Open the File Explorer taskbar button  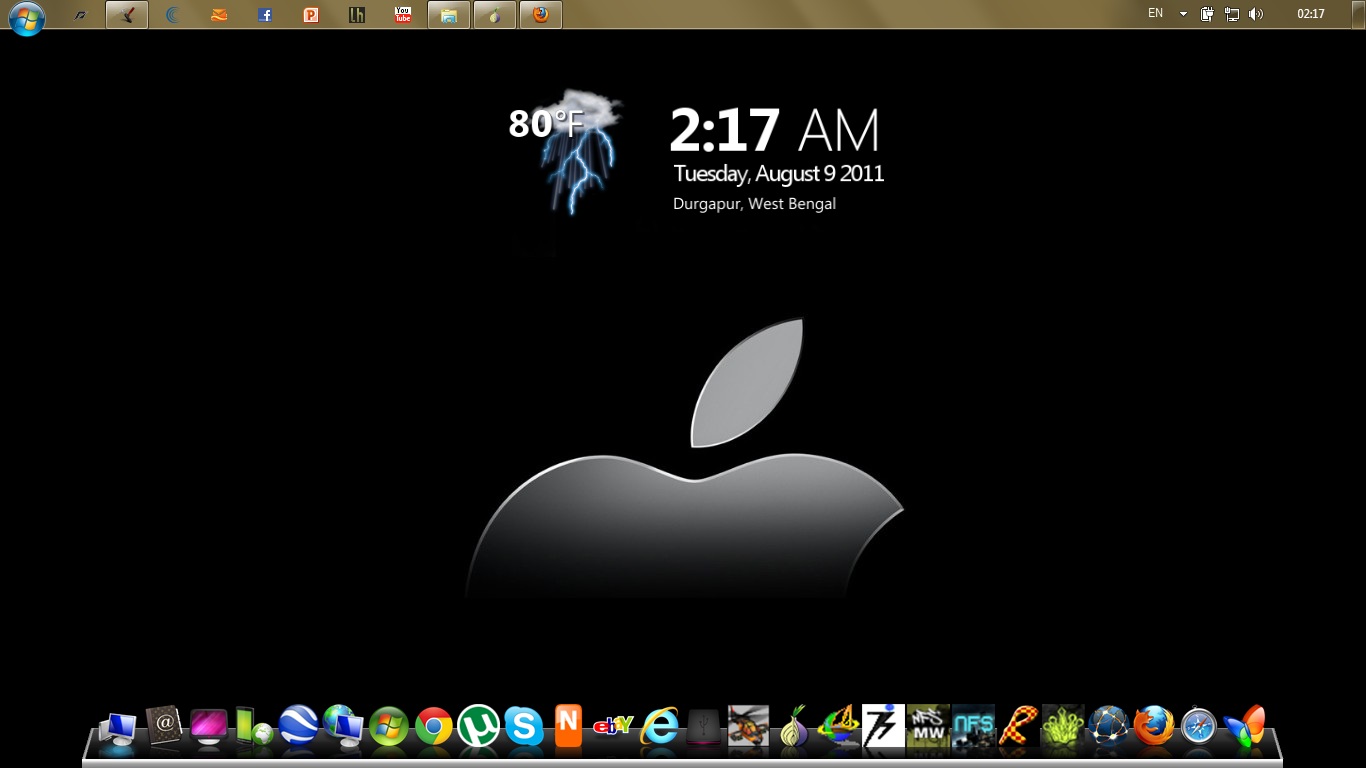pyautogui.click(x=449, y=15)
